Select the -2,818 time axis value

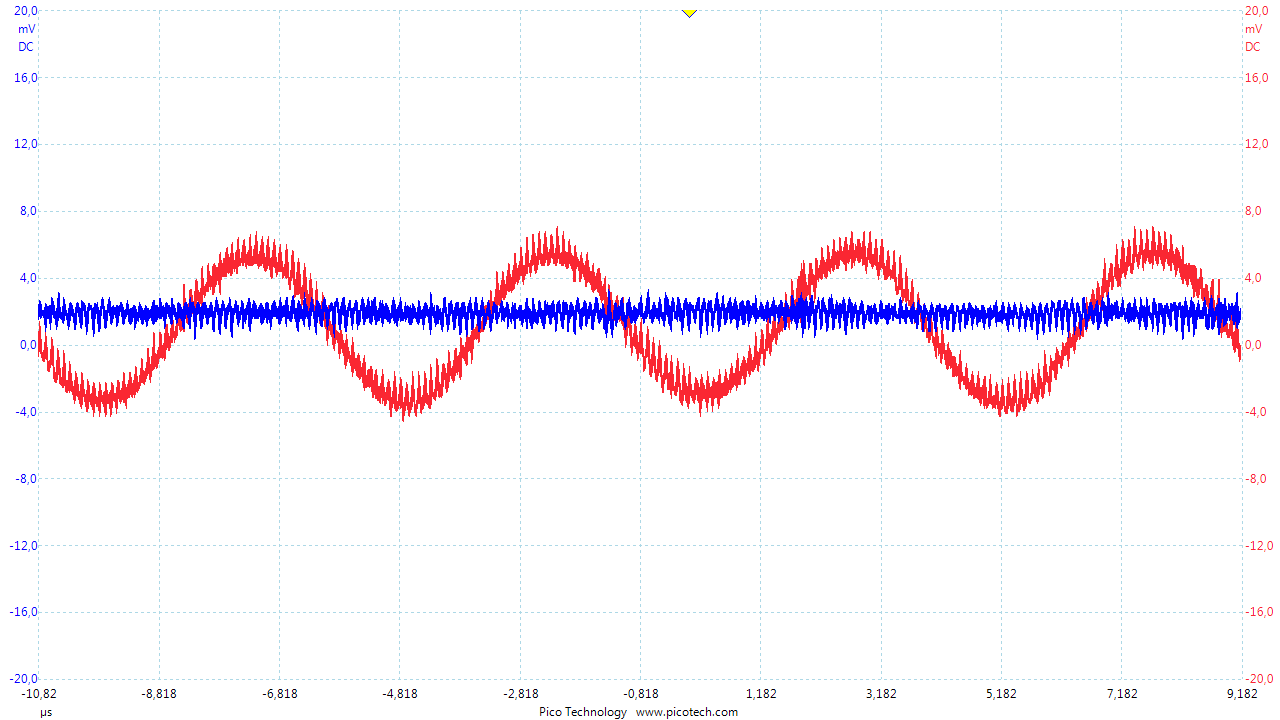point(520,693)
